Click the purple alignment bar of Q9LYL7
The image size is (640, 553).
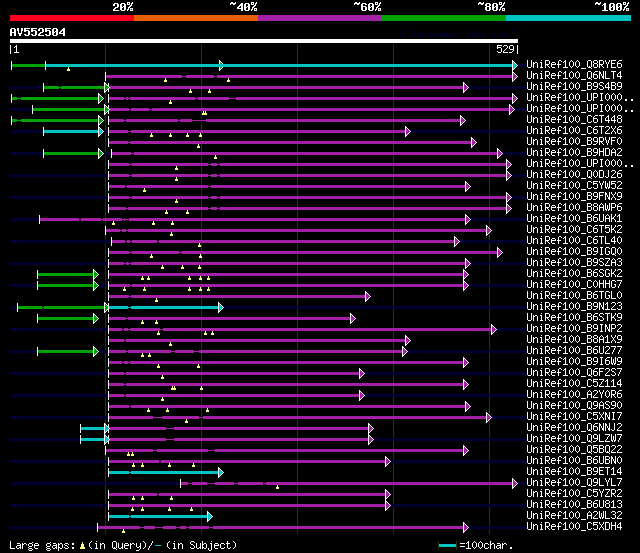(347, 484)
